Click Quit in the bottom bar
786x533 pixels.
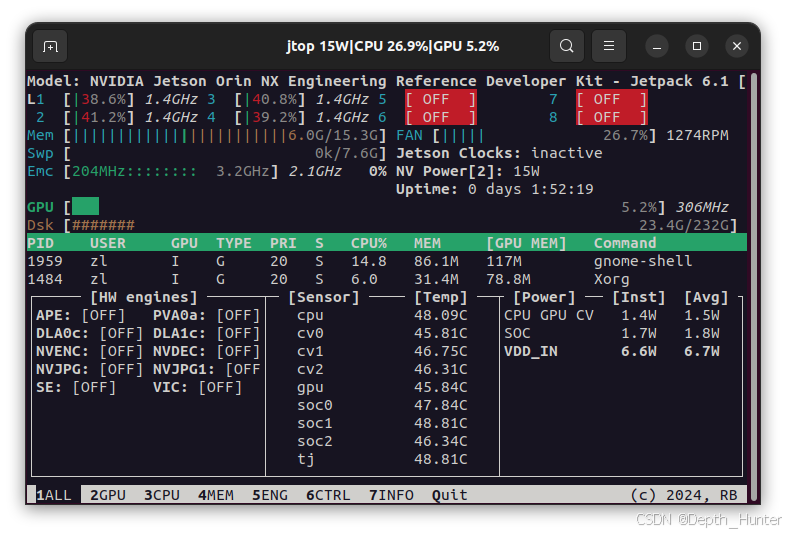[450, 495]
